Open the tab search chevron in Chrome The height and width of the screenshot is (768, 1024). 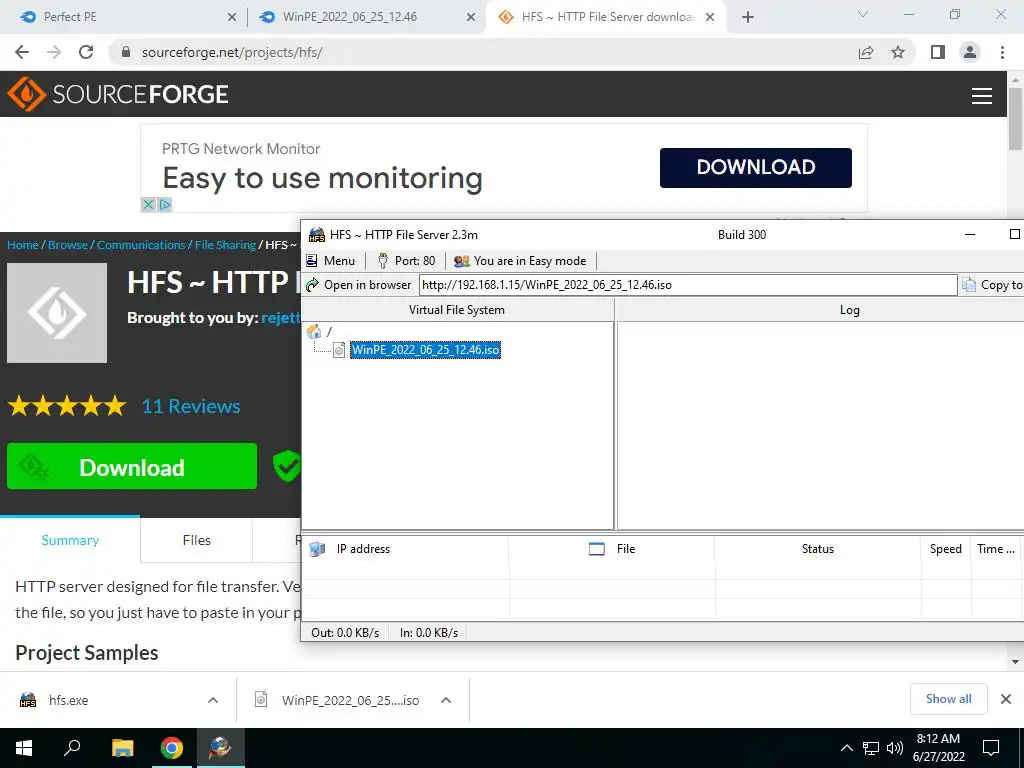863,14
